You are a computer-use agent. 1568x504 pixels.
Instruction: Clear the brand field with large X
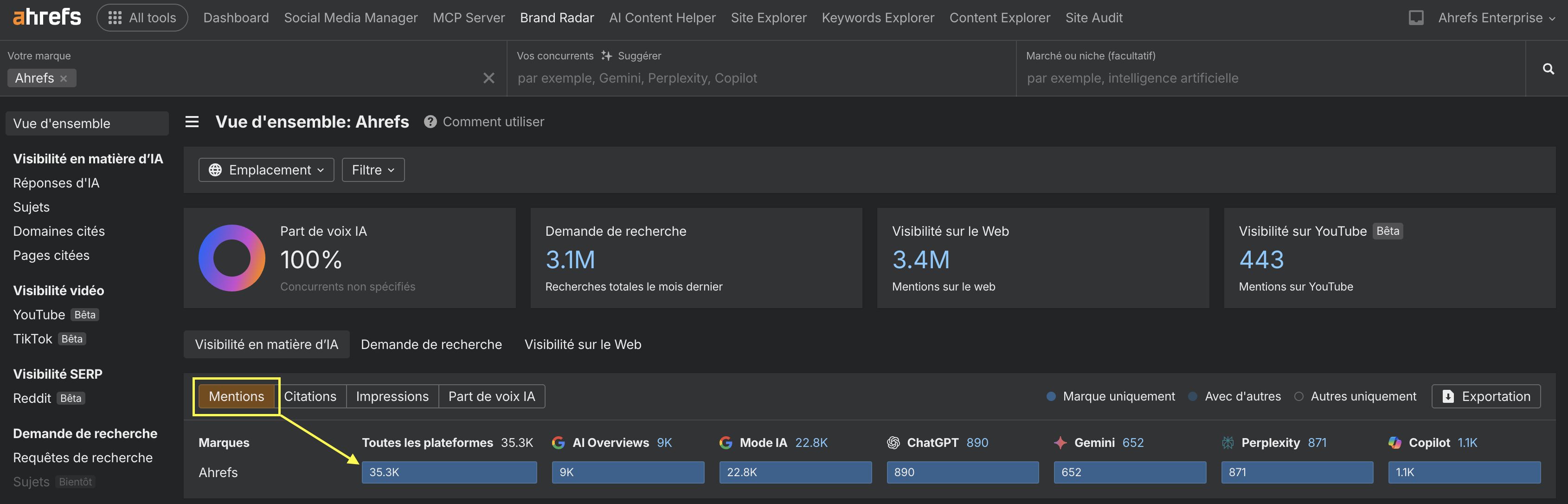[488, 78]
